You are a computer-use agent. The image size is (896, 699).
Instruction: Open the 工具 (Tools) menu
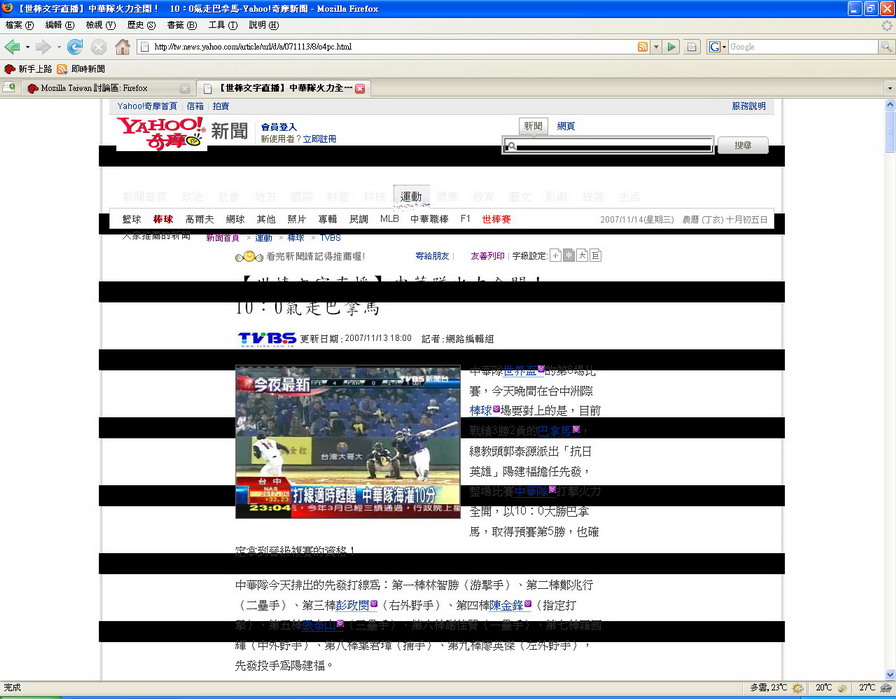coord(223,25)
